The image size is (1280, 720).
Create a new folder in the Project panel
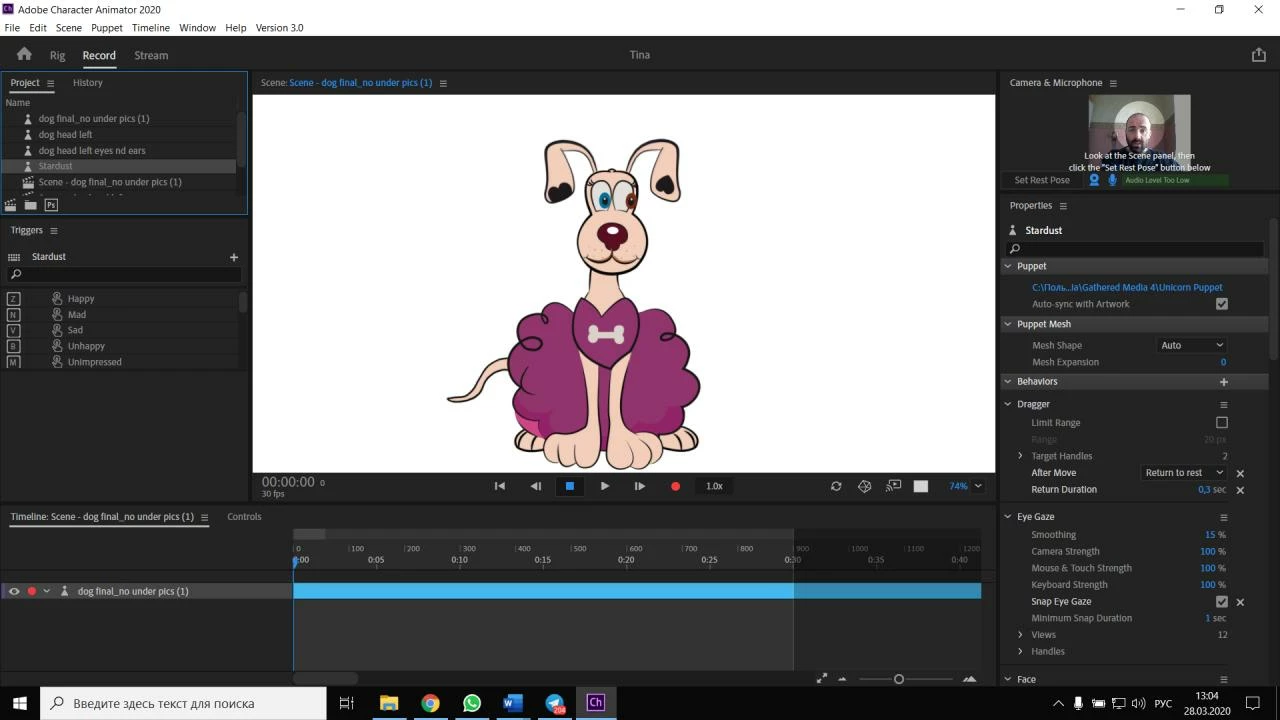[x=31, y=205]
